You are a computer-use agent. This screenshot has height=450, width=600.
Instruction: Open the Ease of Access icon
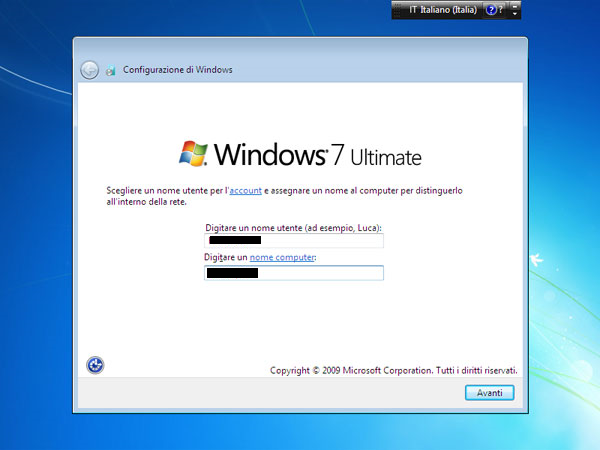click(x=95, y=365)
